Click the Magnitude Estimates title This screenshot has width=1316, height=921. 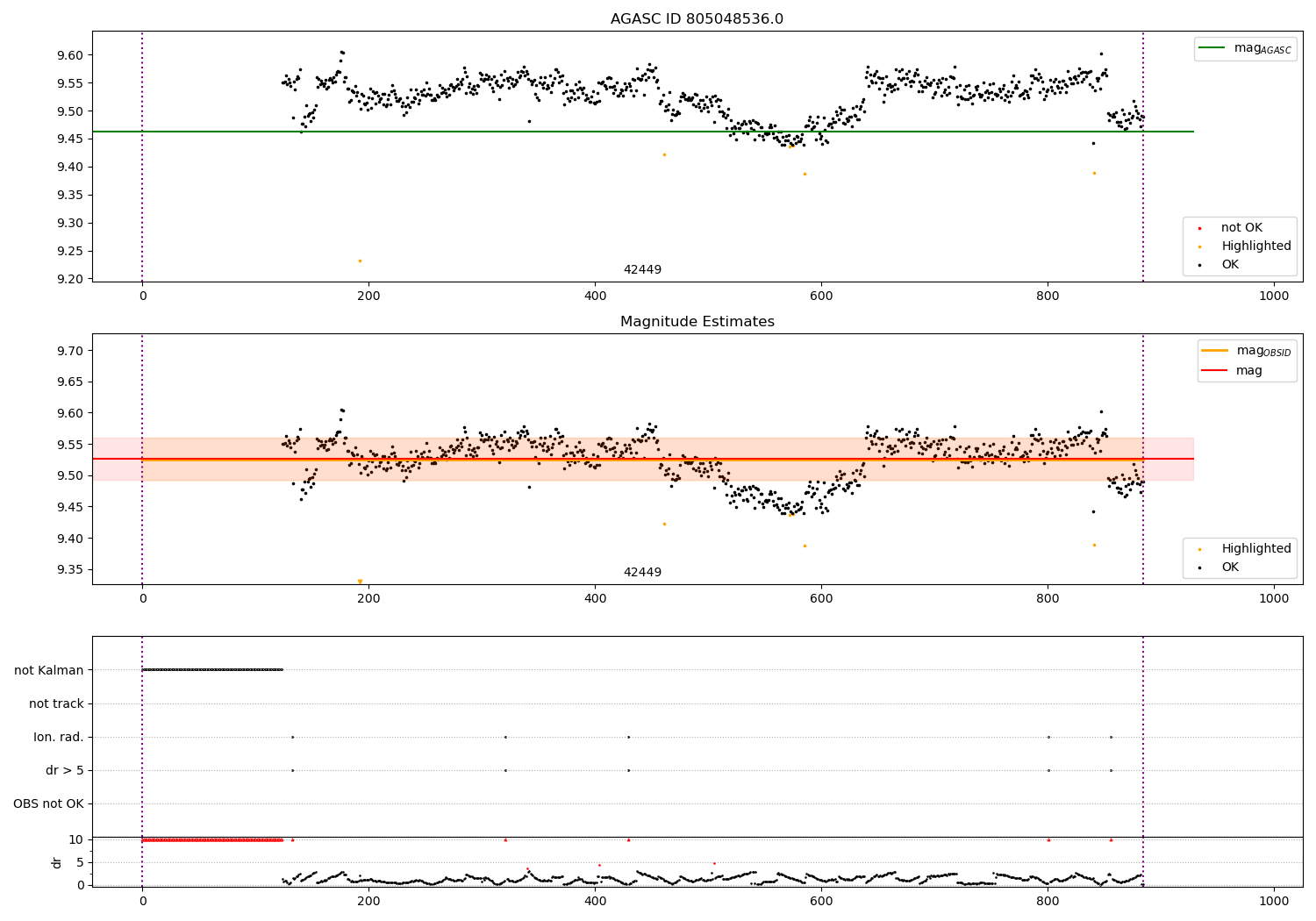tap(697, 322)
